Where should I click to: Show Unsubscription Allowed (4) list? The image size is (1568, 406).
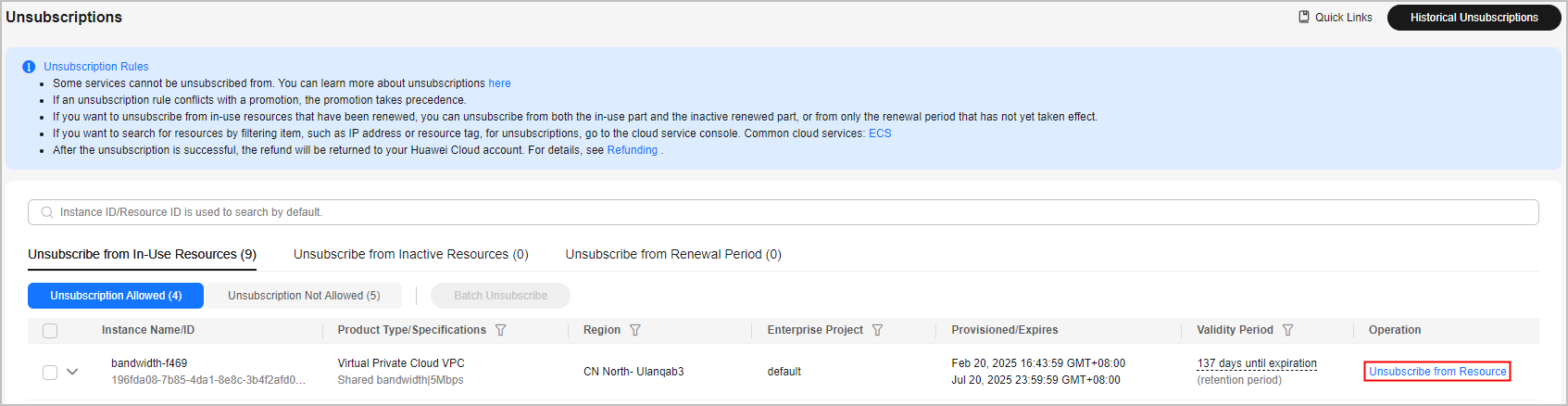pyautogui.click(x=116, y=296)
